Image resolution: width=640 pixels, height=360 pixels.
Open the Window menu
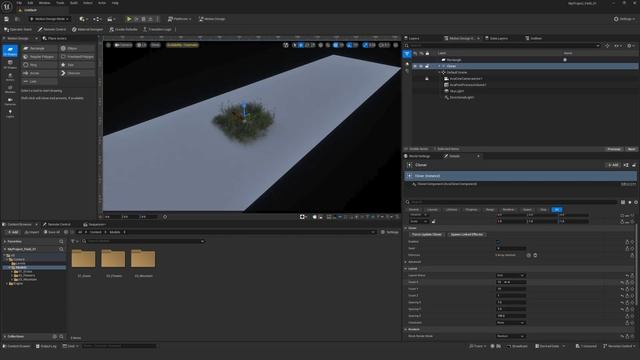click(x=44, y=3)
